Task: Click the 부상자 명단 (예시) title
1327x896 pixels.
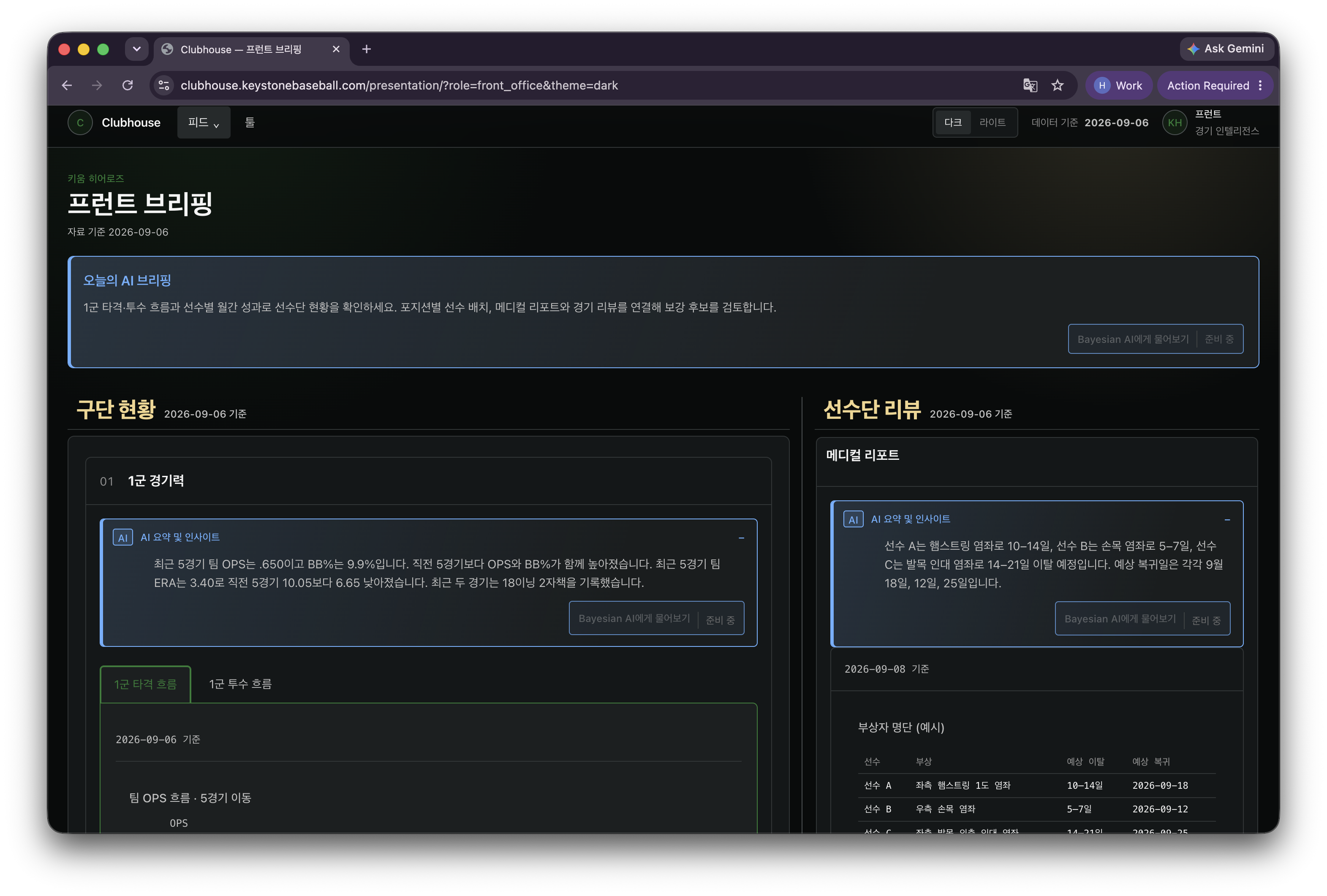Action: [x=901, y=728]
